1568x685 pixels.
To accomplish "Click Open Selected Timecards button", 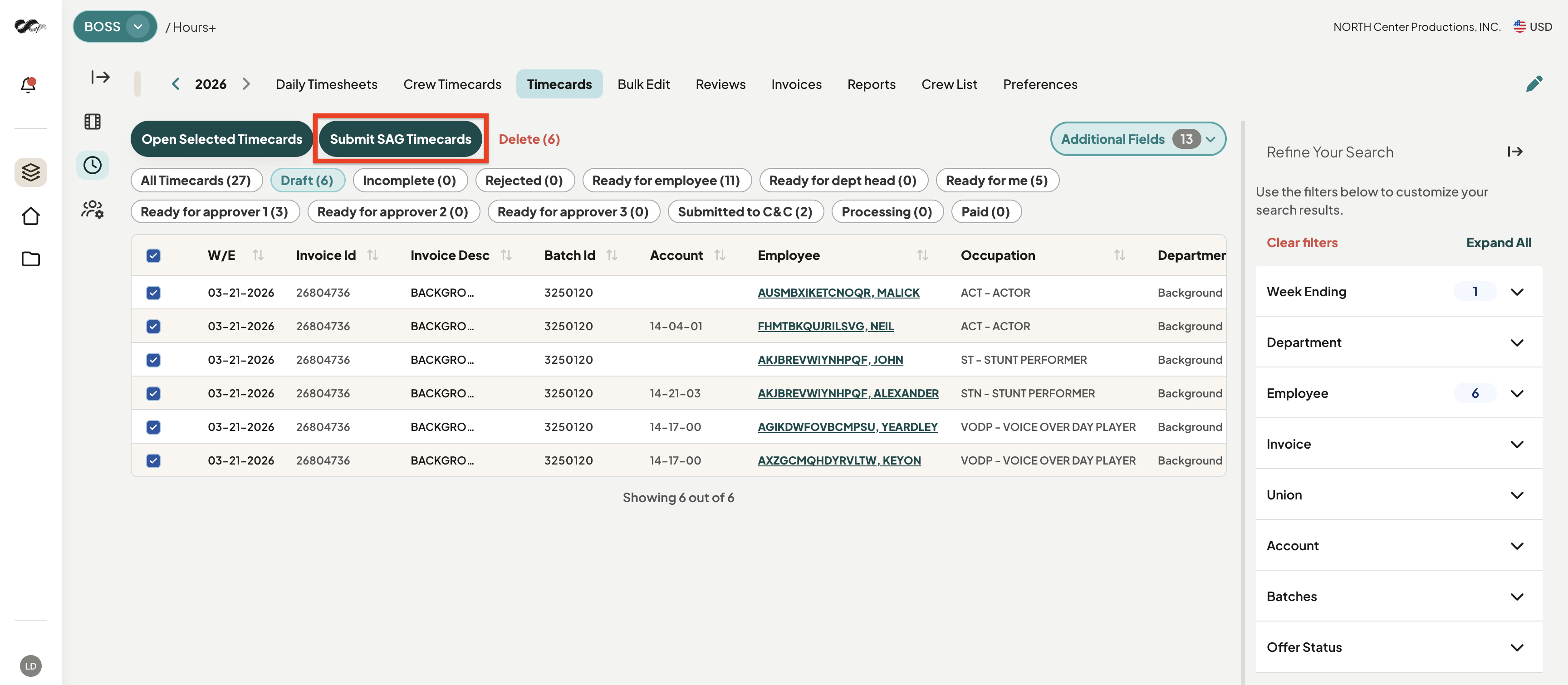I will coord(221,139).
